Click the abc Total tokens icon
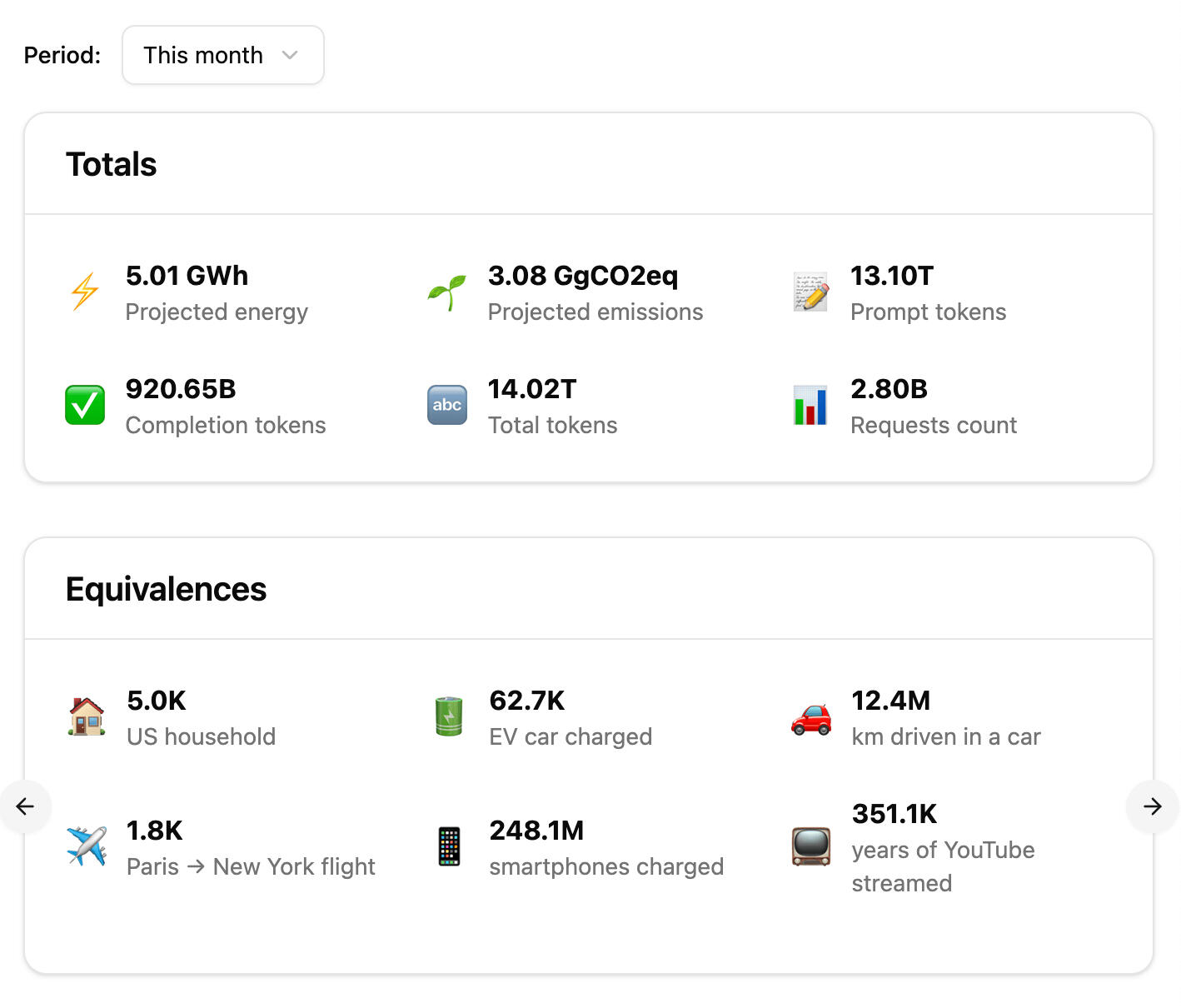 [x=447, y=405]
